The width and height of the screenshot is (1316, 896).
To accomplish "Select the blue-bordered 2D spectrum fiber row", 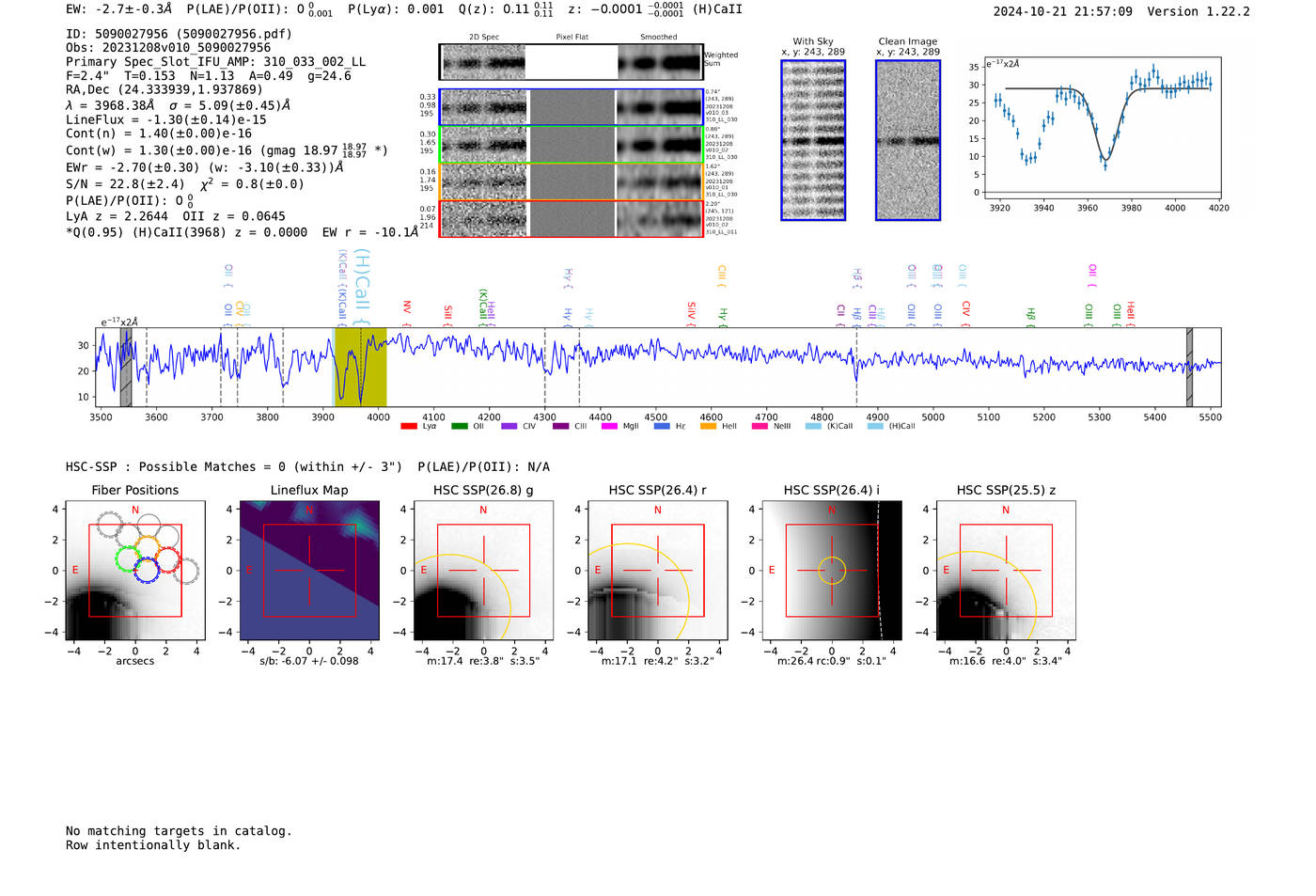I will (572, 107).
